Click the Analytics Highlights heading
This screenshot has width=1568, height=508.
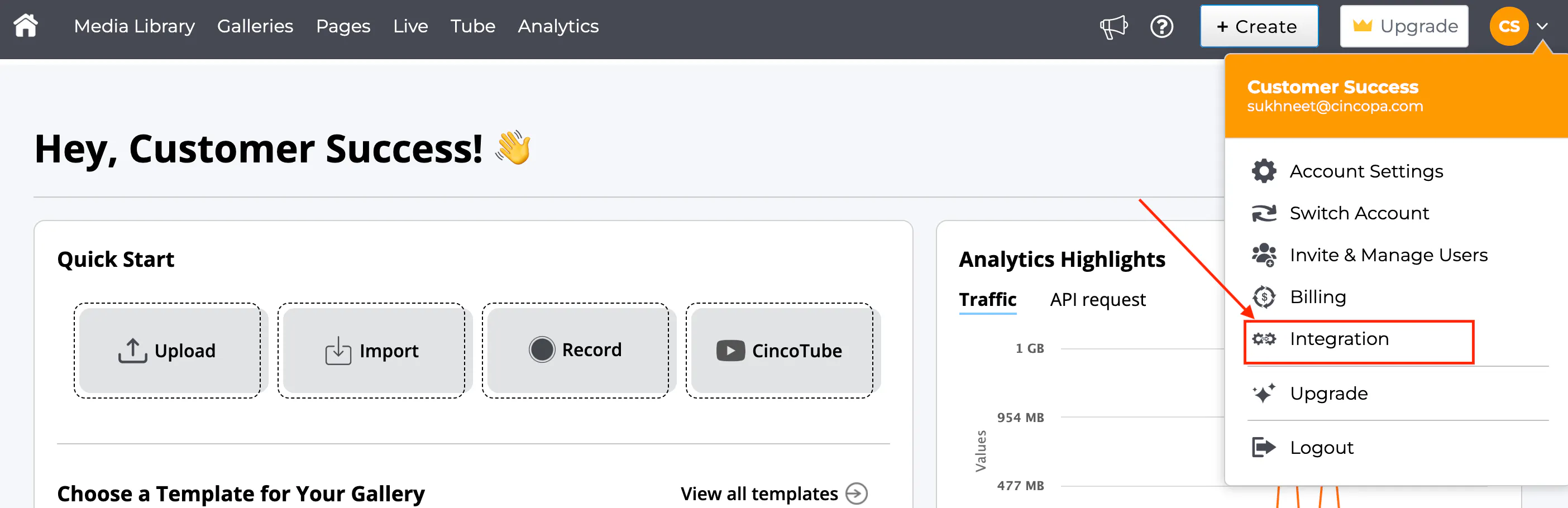1062,259
